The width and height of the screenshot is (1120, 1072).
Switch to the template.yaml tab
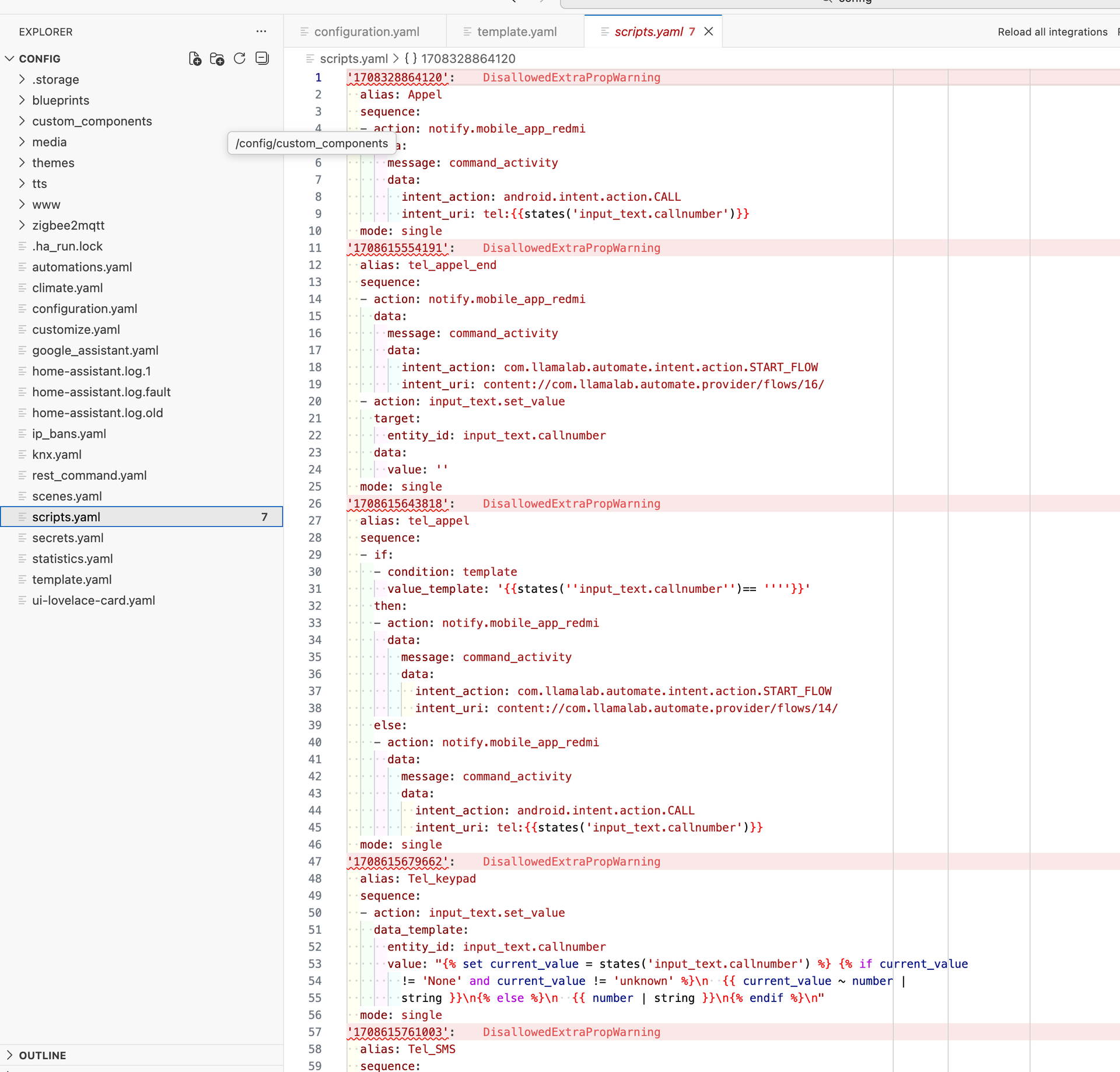pos(516,32)
